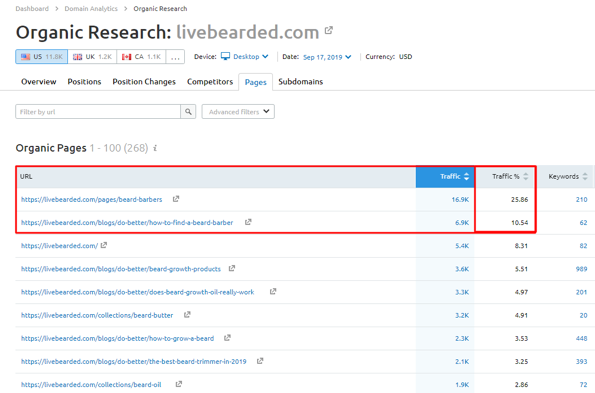595x393 pixels.
Task: Open the pages/beard-barbers URL link
Action: (91, 199)
